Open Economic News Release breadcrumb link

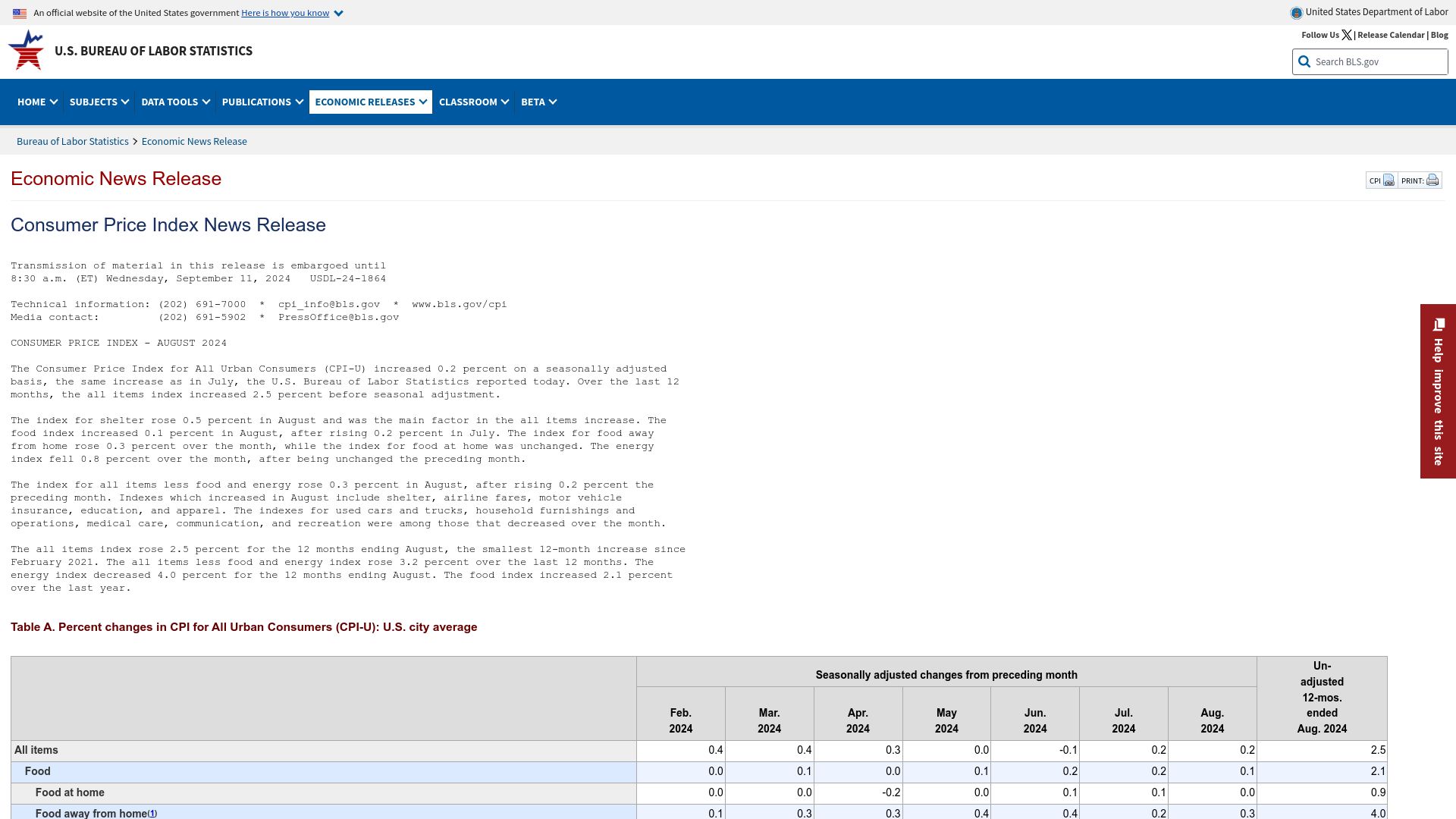194,142
